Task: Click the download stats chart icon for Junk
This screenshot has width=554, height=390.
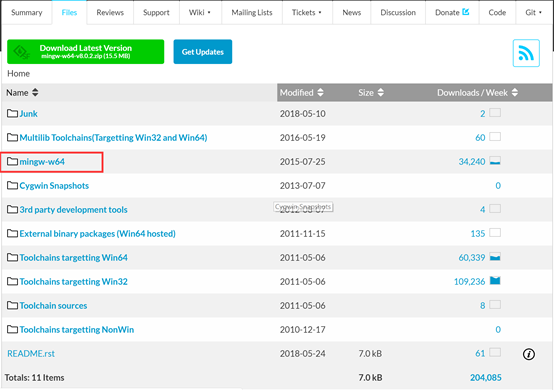Action: pyautogui.click(x=495, y=113)
